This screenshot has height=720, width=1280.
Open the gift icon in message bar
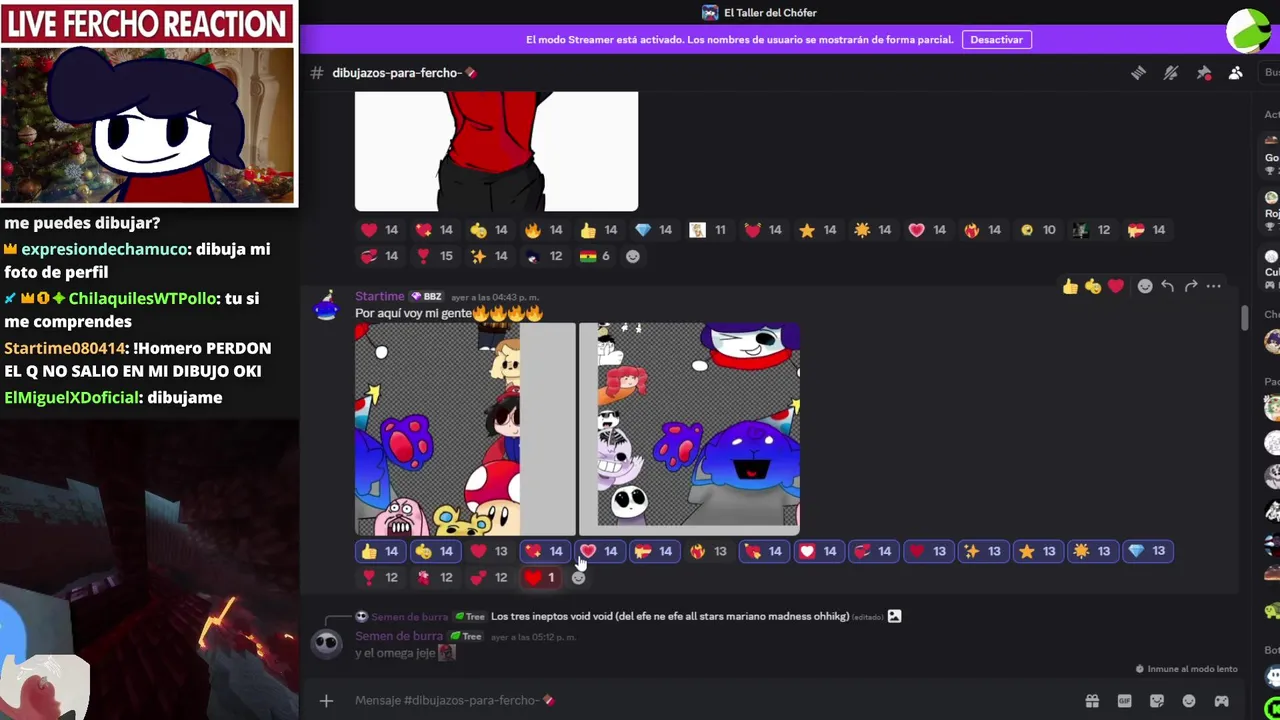(x=1092, y=701)
